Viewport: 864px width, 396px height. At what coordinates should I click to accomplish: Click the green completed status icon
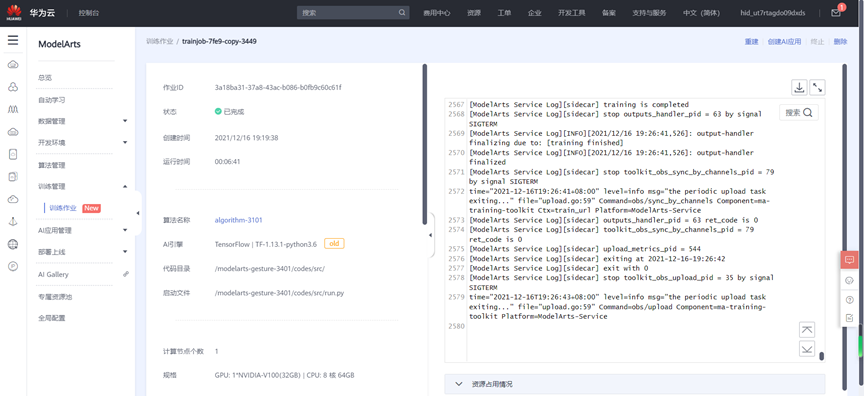[x=218, y=111]
